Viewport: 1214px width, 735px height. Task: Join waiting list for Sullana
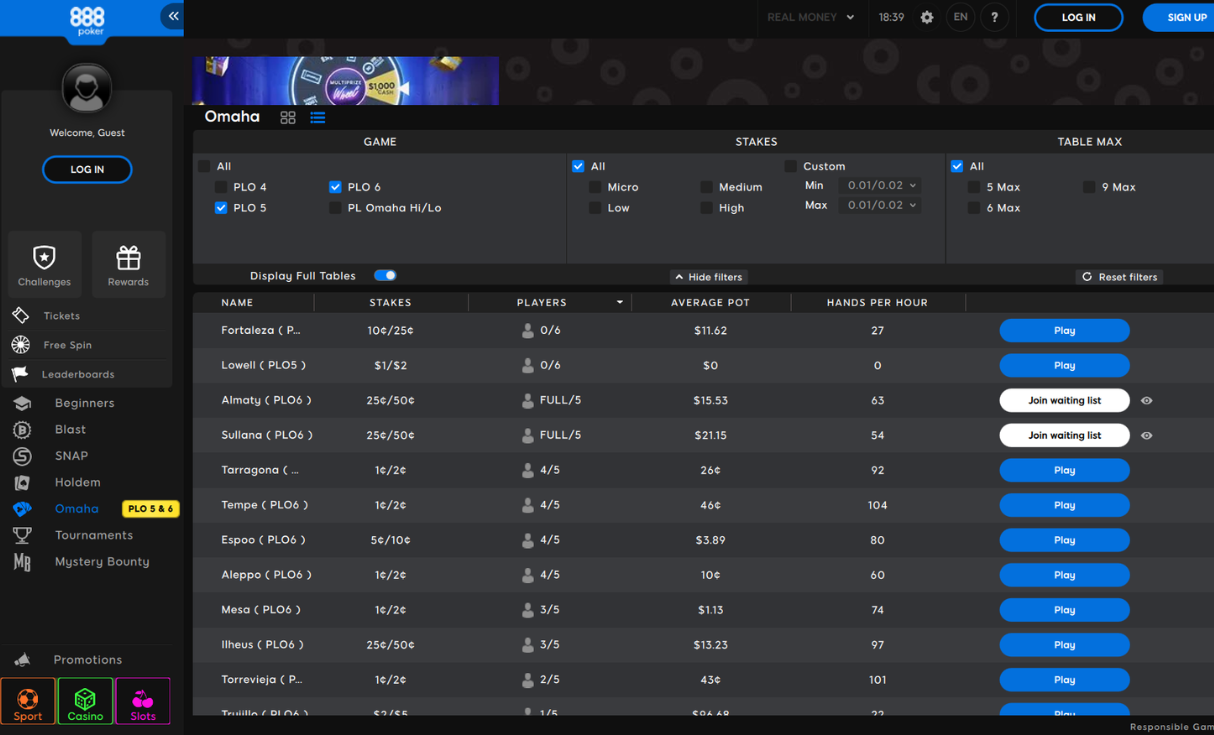(1064, 436)
